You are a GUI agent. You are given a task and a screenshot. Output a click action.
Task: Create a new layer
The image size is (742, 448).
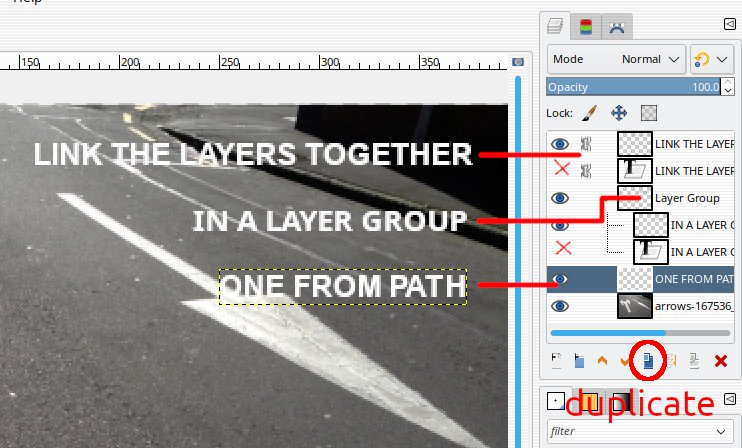click(557, 361)
